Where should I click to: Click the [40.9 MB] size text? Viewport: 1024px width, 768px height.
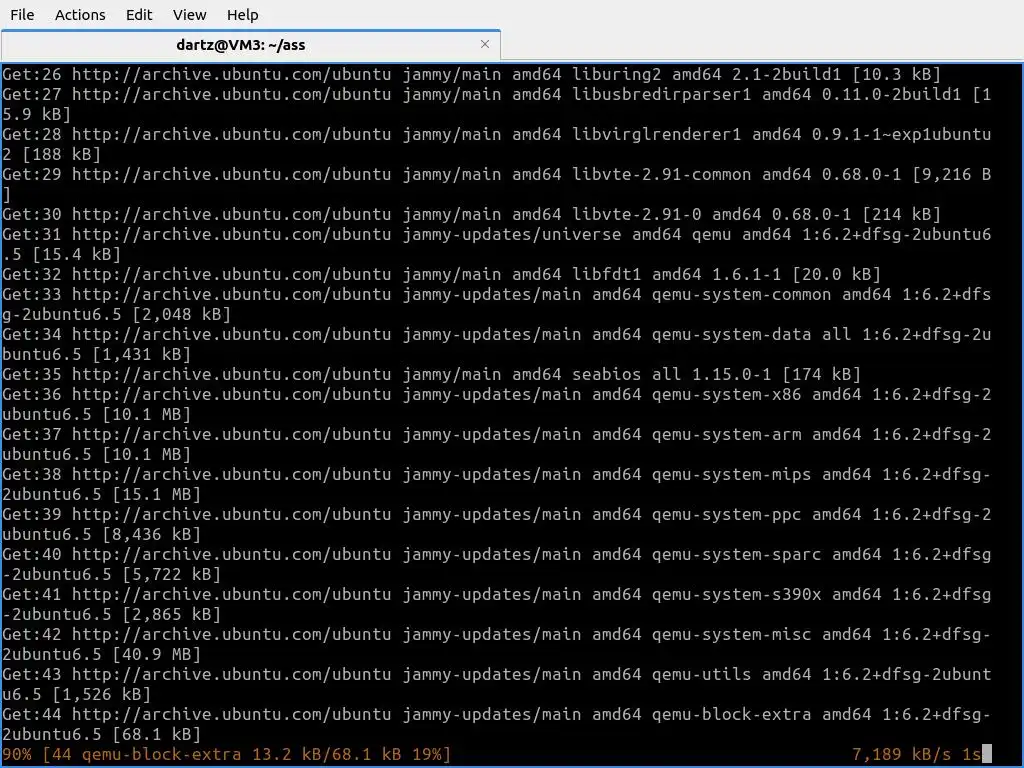coord(156,654)
